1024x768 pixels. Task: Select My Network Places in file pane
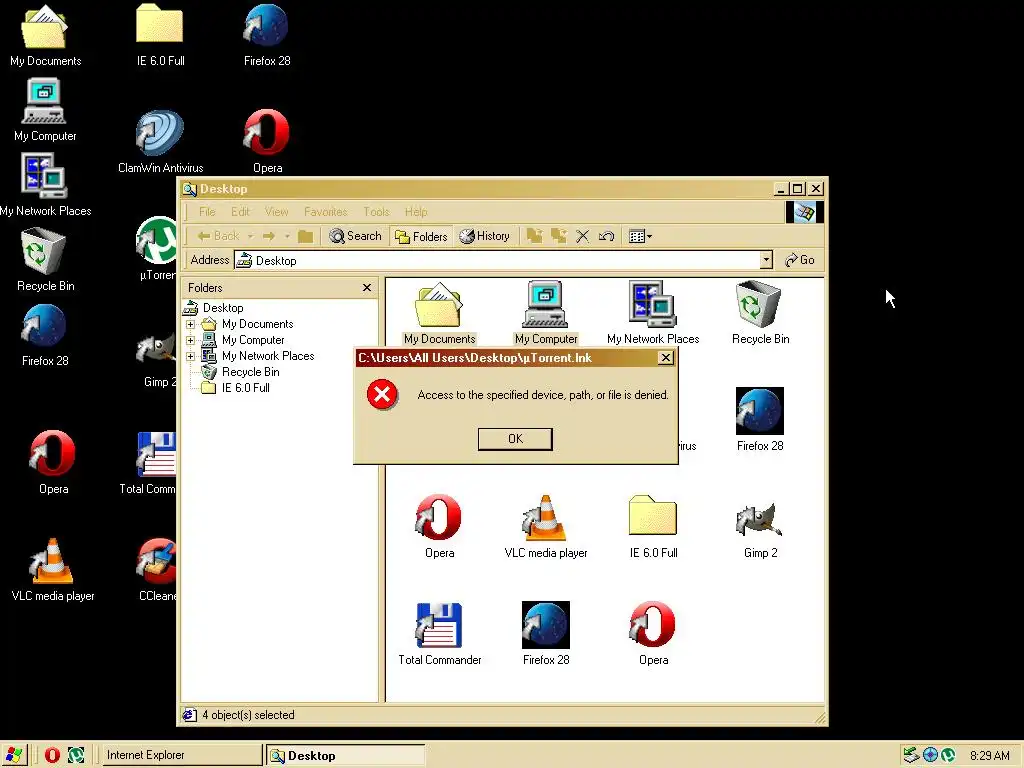click(x=652, y=313)
